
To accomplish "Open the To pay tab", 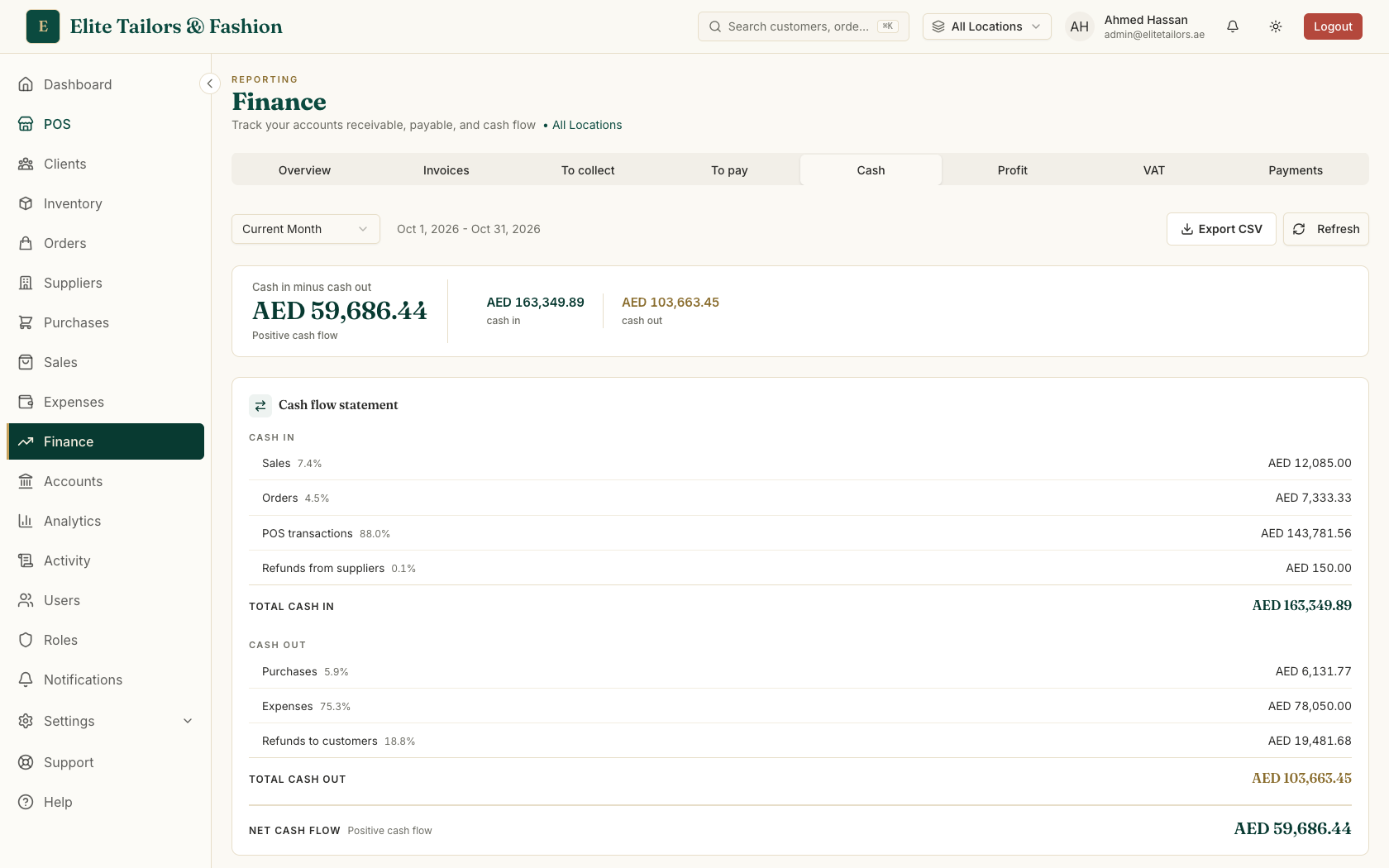I will pyautogui.click(x=729, y=170).
